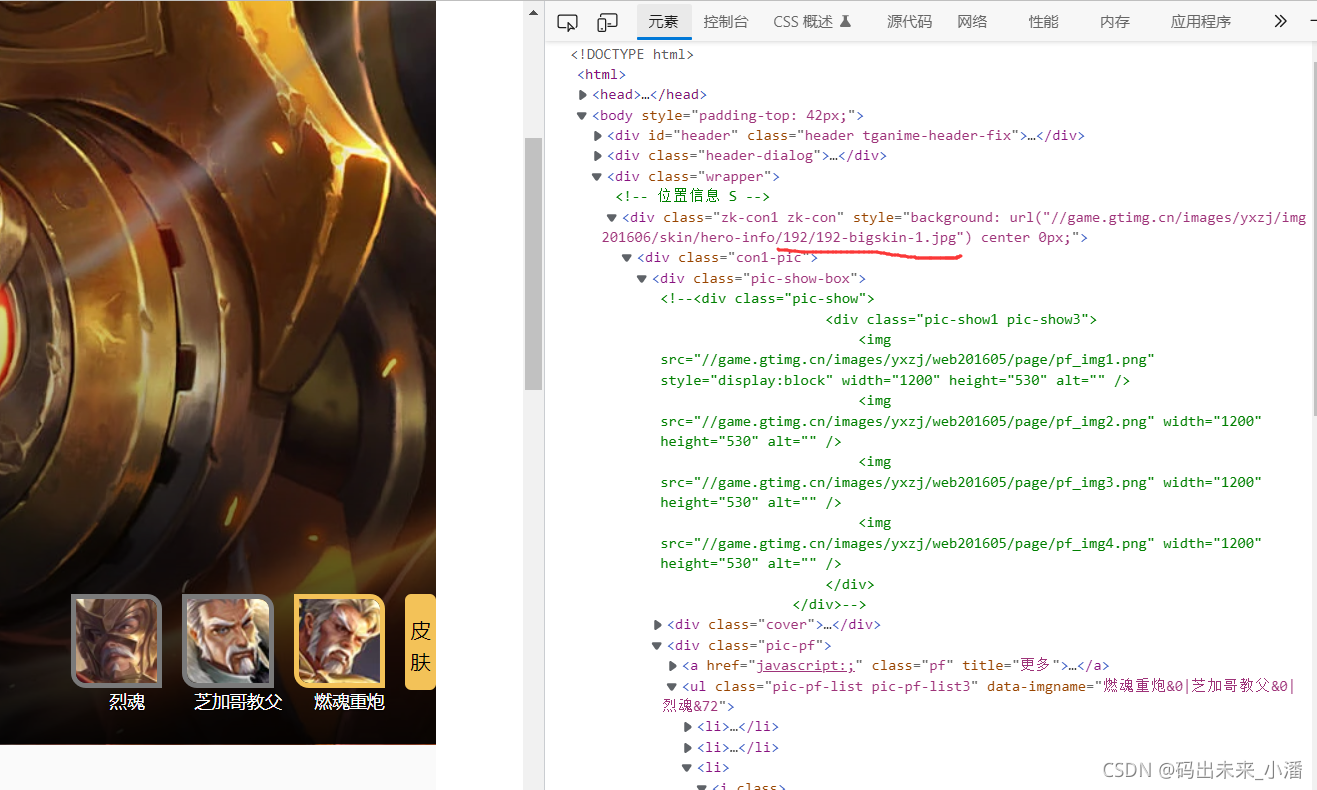Collapse the zk-con1 zk-con div node
Screen dimensions: 1317x790
(x=612, y=217)
